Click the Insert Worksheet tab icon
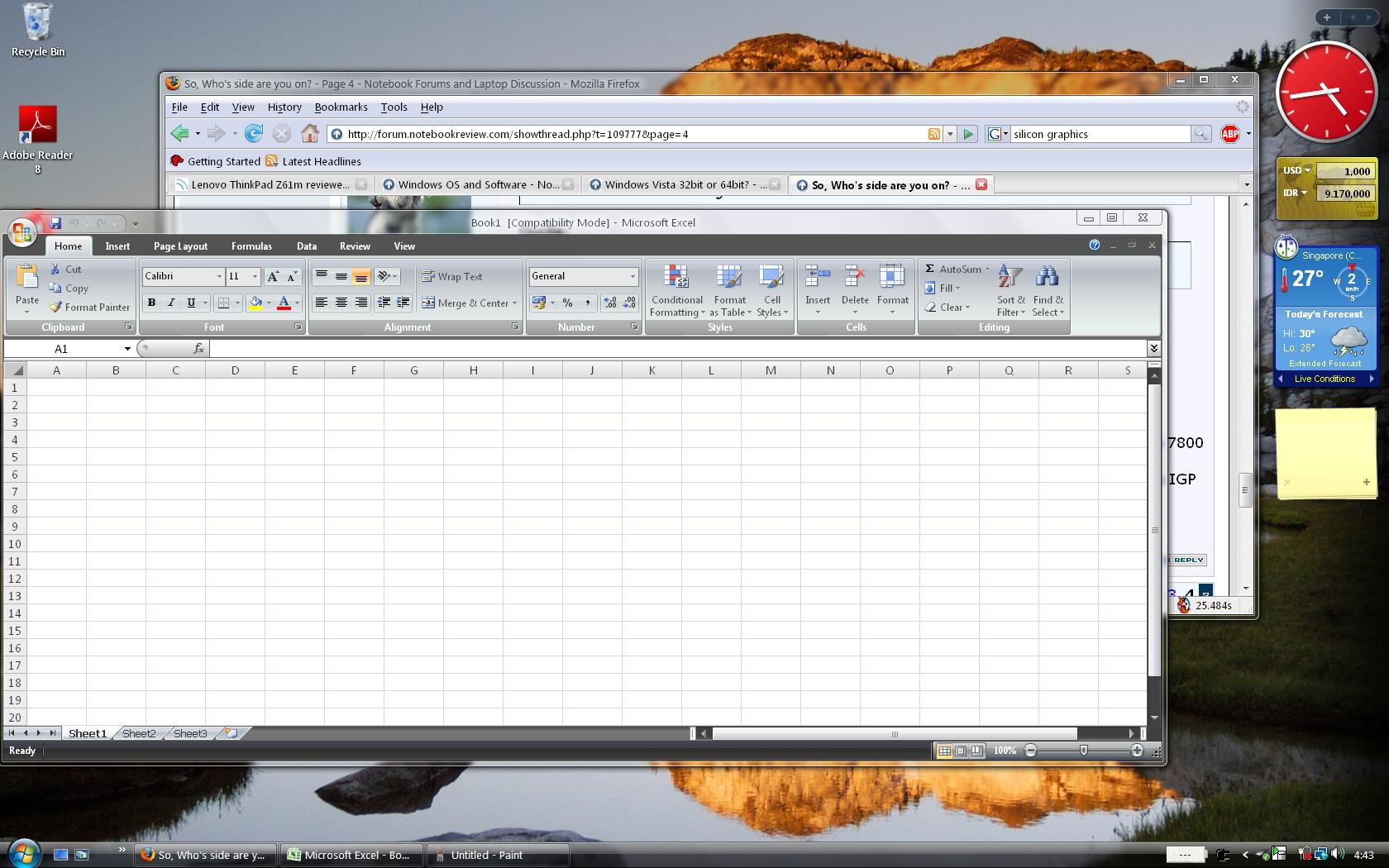 [232, 733]
